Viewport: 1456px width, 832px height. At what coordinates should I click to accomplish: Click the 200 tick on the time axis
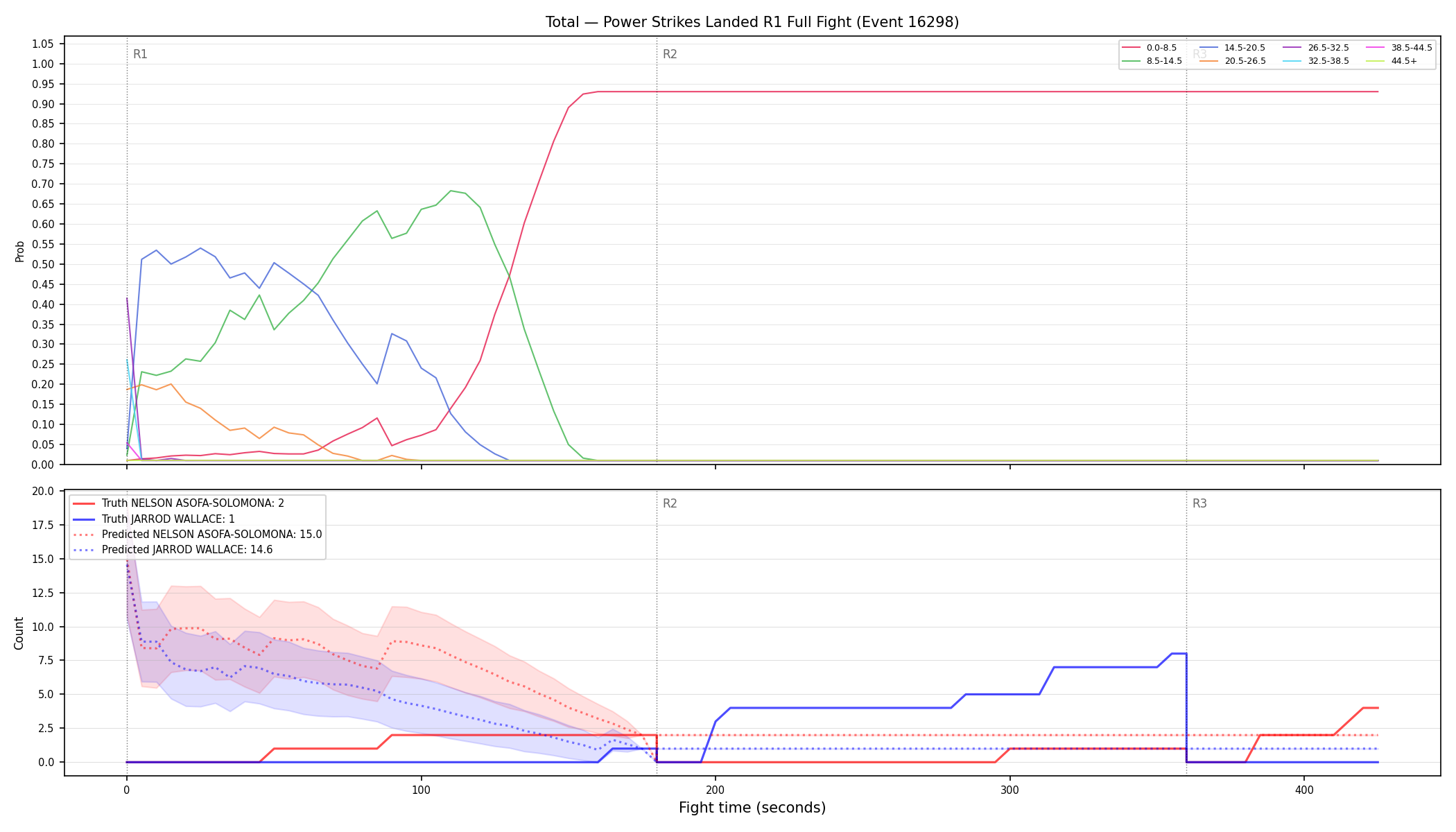coord(716,790)
